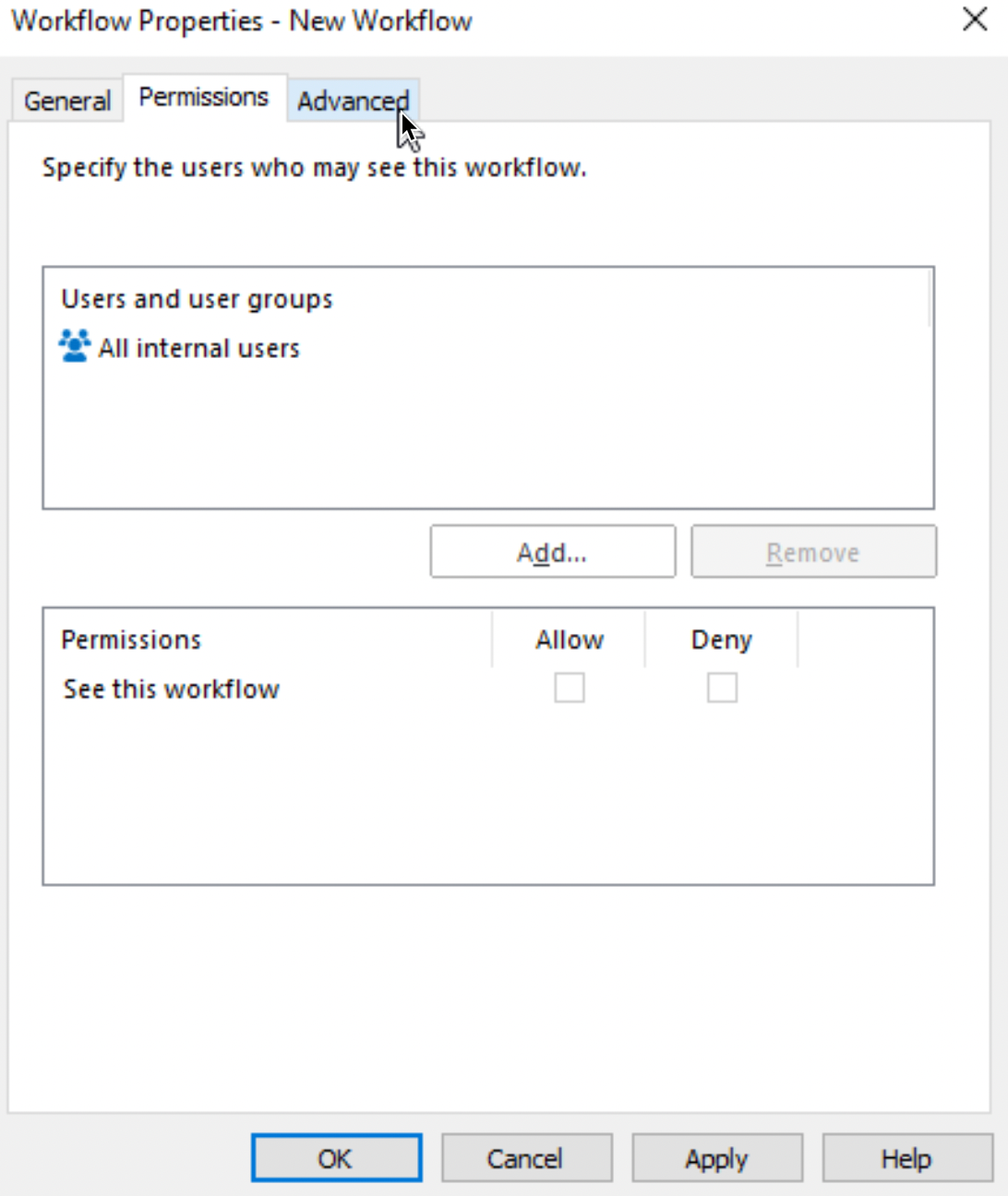The height and width of the screenshot is (1196, 1008).
Task: Close the Workflow Properties dialog
Action: [975, 19]
